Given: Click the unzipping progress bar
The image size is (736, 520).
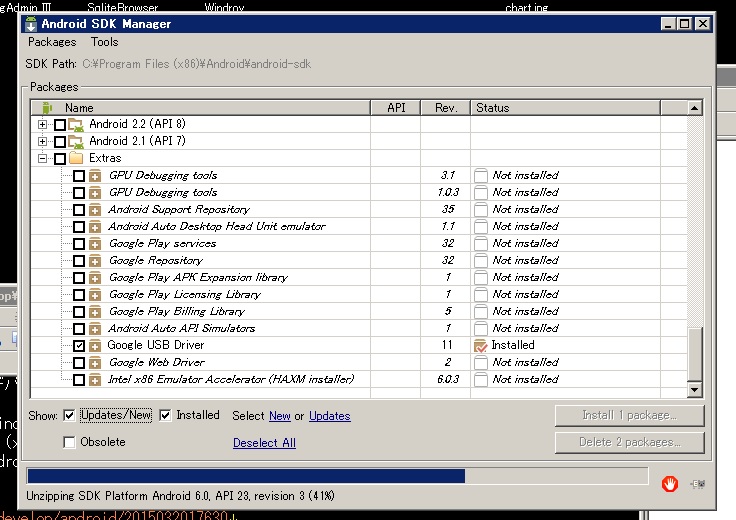Looking at the screenshot, I should (x=337, y=476).
